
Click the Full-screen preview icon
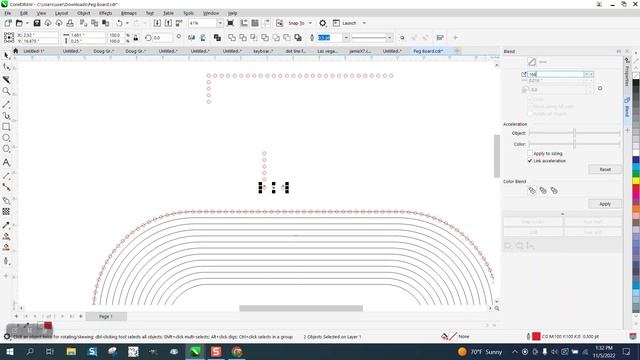230,23
